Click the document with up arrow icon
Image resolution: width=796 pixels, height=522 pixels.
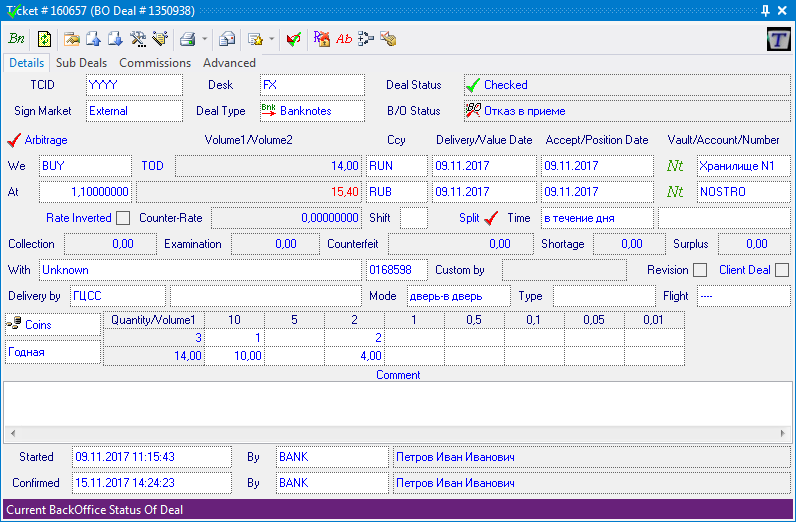point(93,39)
